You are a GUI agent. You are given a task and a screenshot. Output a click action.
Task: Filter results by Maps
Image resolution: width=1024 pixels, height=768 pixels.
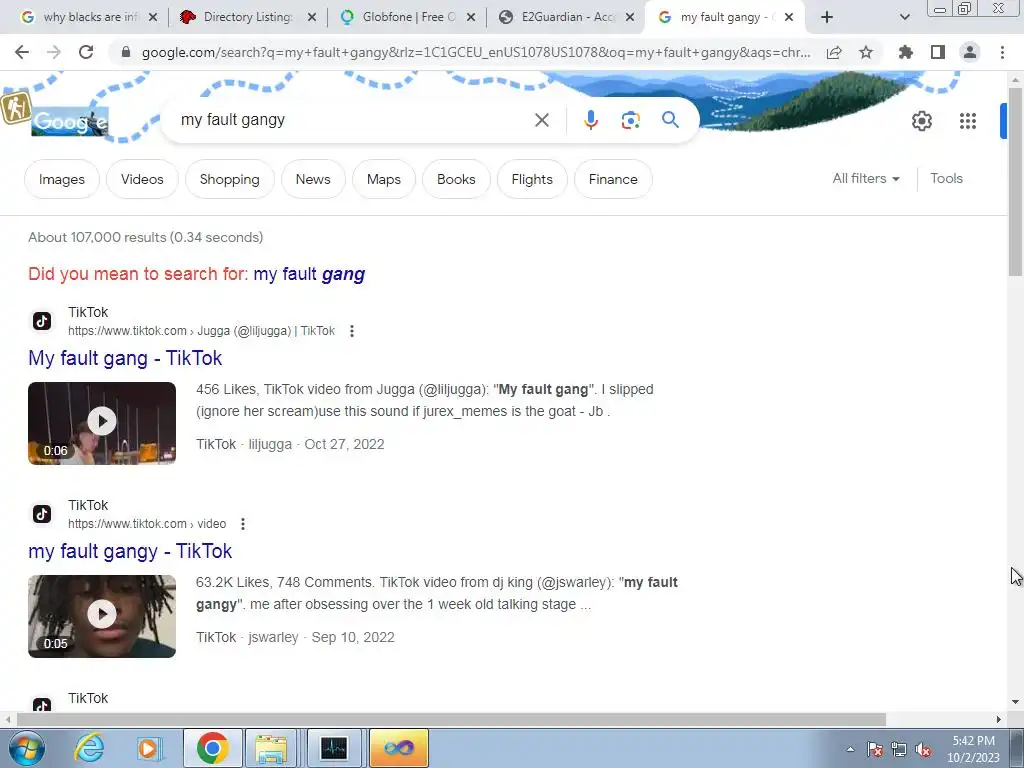[x=383, y=179]
